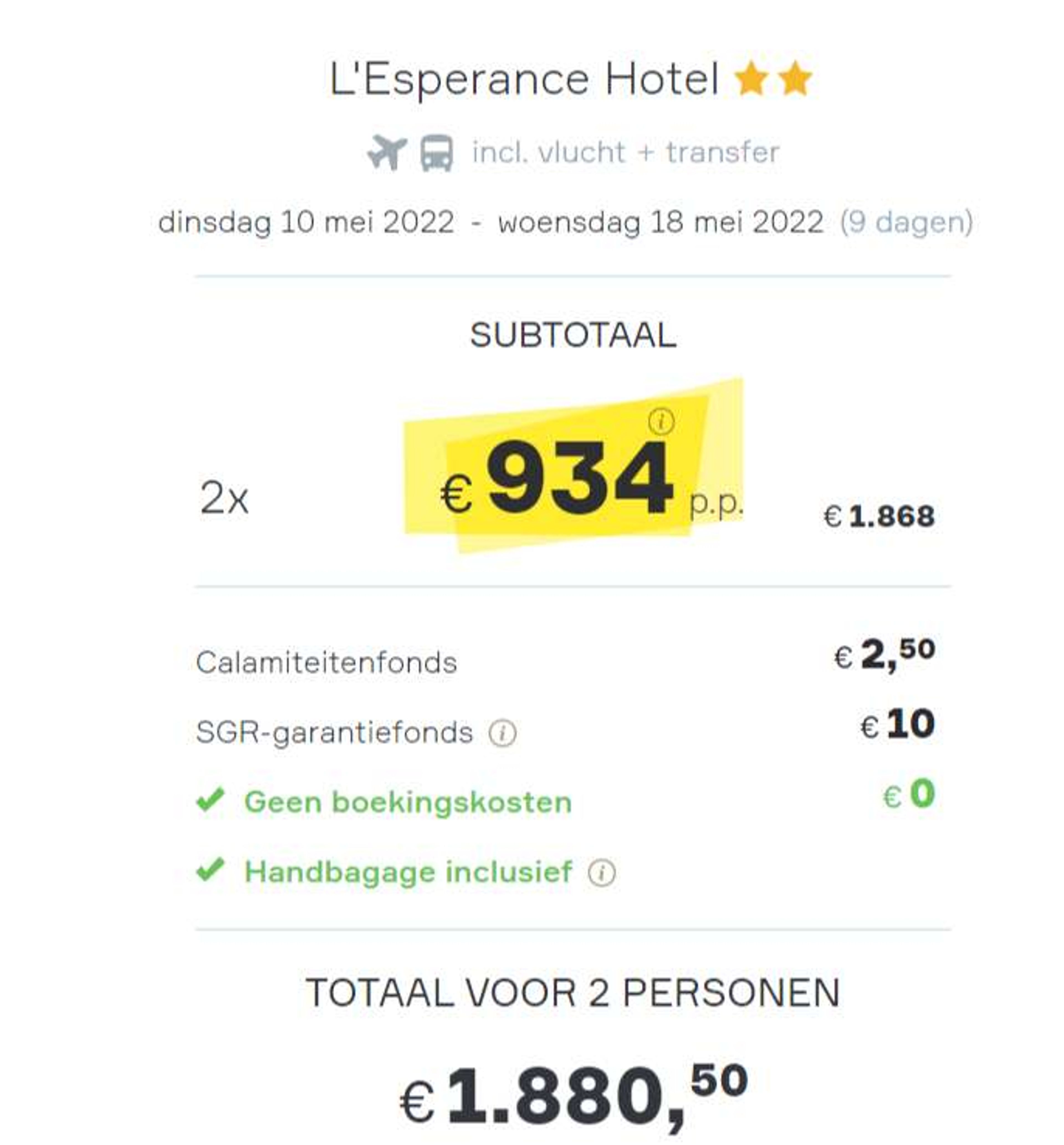Click the incl. vlucht + transfer text
Viewport: 1064px width, 1145px height.
[626, 153]
